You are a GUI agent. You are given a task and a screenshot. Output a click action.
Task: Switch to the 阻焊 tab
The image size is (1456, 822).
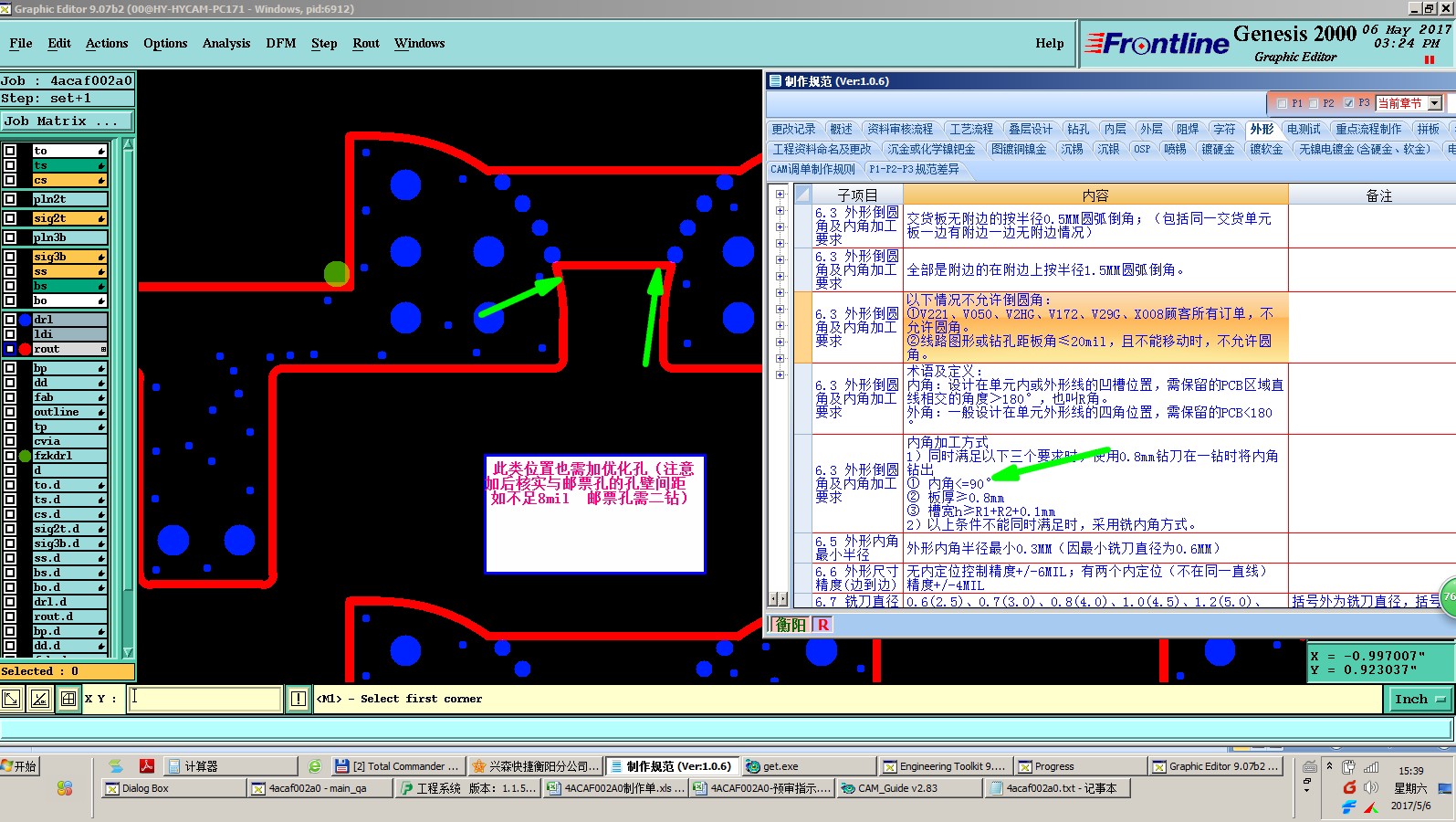(1188, 130)
